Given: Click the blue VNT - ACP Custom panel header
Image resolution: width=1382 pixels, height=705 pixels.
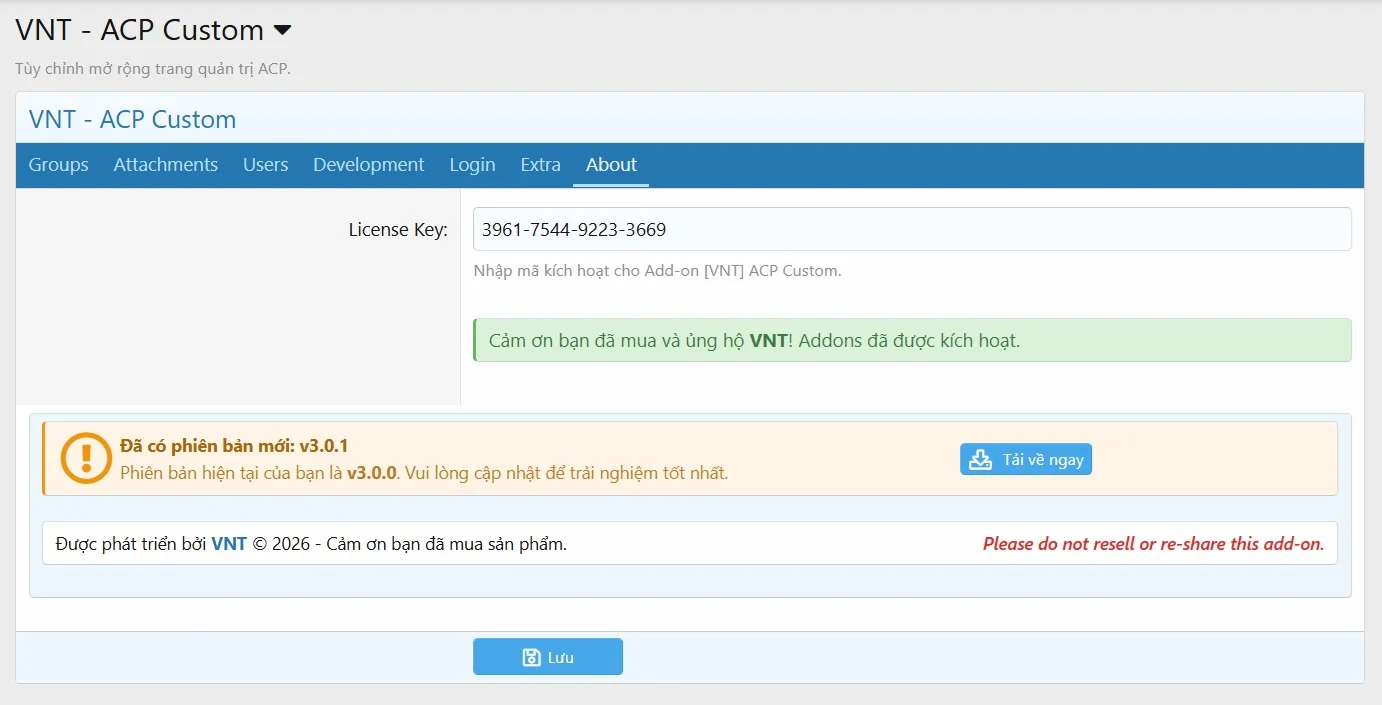Looking at the screenshot, I should pos(690,119).
